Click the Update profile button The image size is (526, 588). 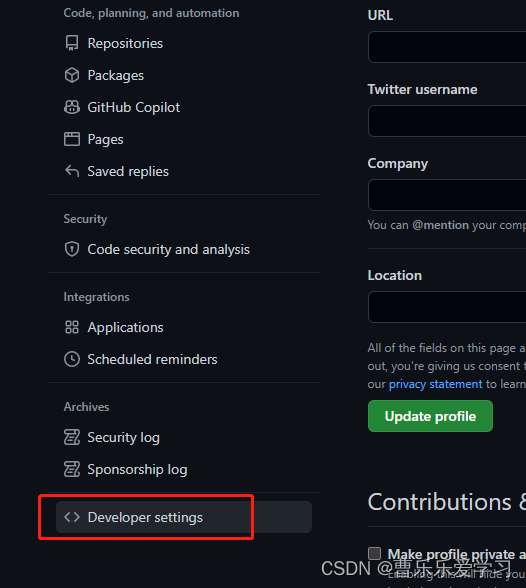(x=430, y=416)
